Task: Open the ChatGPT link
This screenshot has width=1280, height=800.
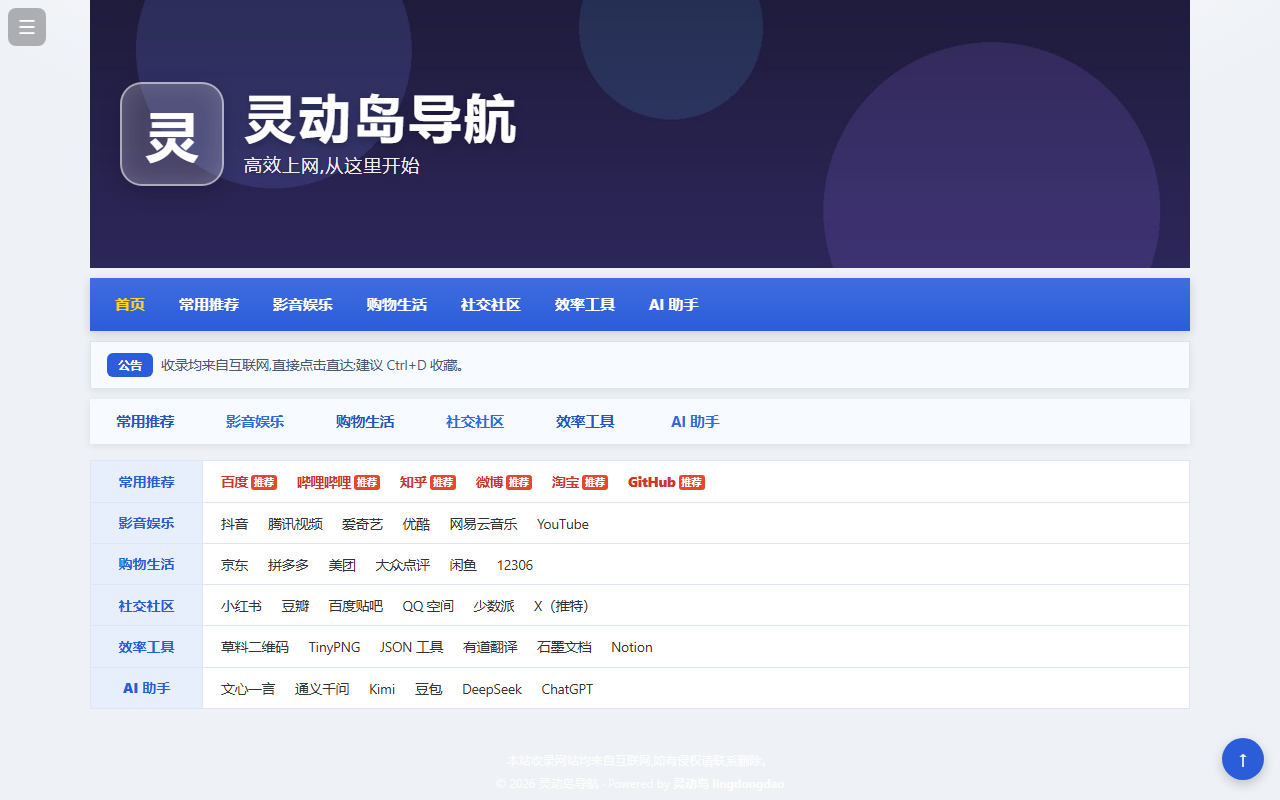Action: point(567,689)
